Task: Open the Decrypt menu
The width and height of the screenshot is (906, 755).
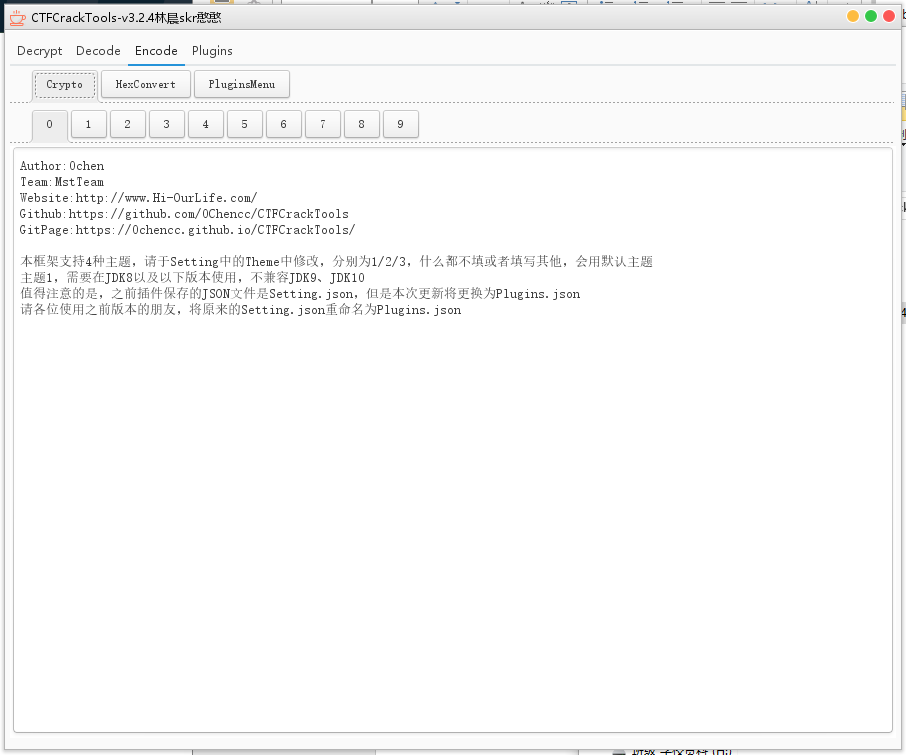Action: click(x=39, y=51)
